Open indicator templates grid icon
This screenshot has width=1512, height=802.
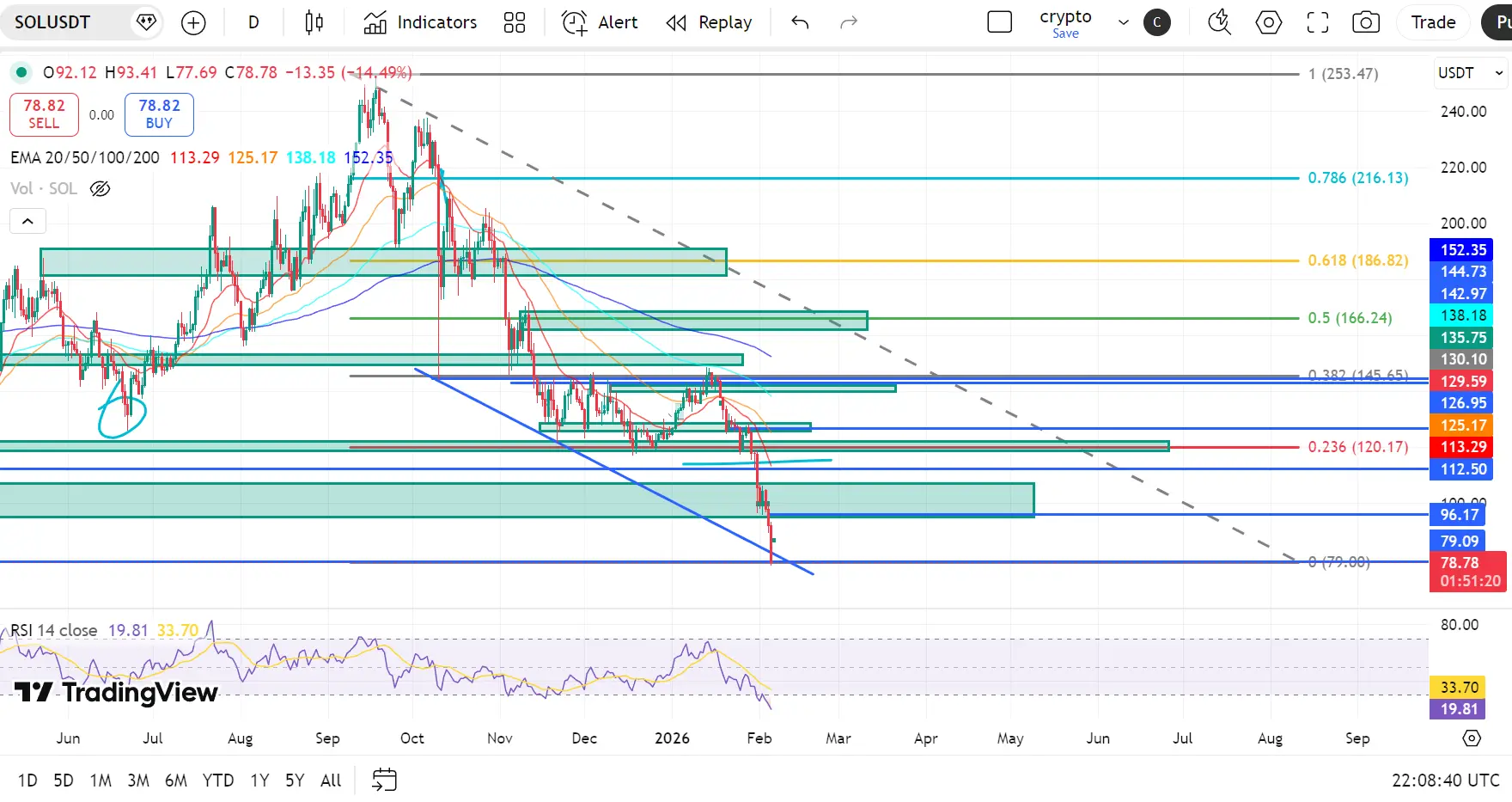tap(515, 23)
